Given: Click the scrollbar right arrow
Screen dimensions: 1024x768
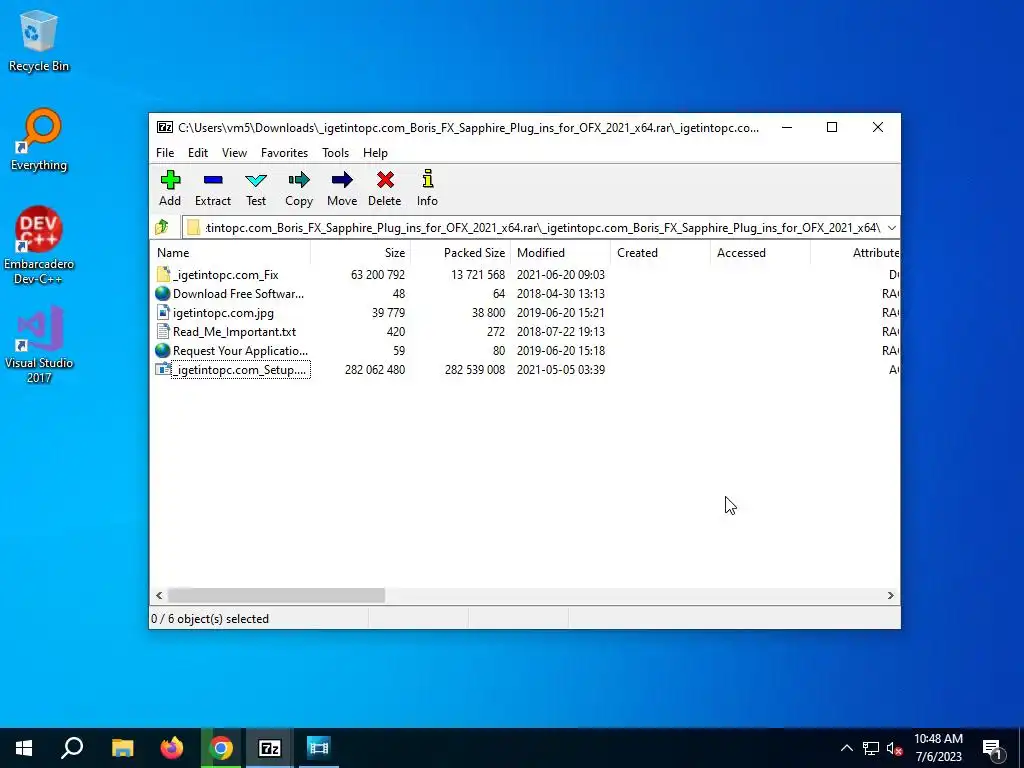Looking at the screenshot, I should click(890, 595).
